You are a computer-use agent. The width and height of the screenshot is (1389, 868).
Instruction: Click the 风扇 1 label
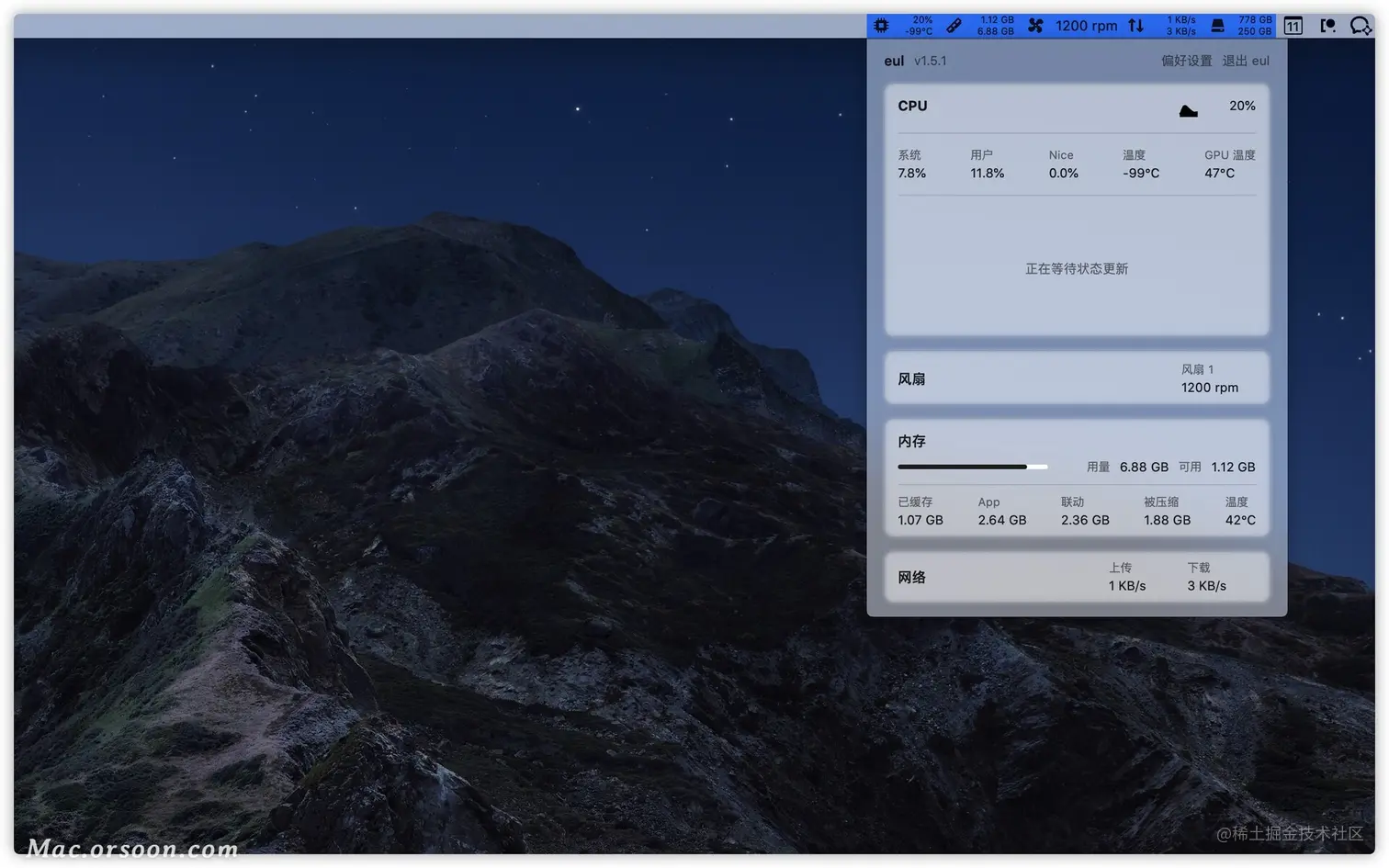coord(1197,369)
